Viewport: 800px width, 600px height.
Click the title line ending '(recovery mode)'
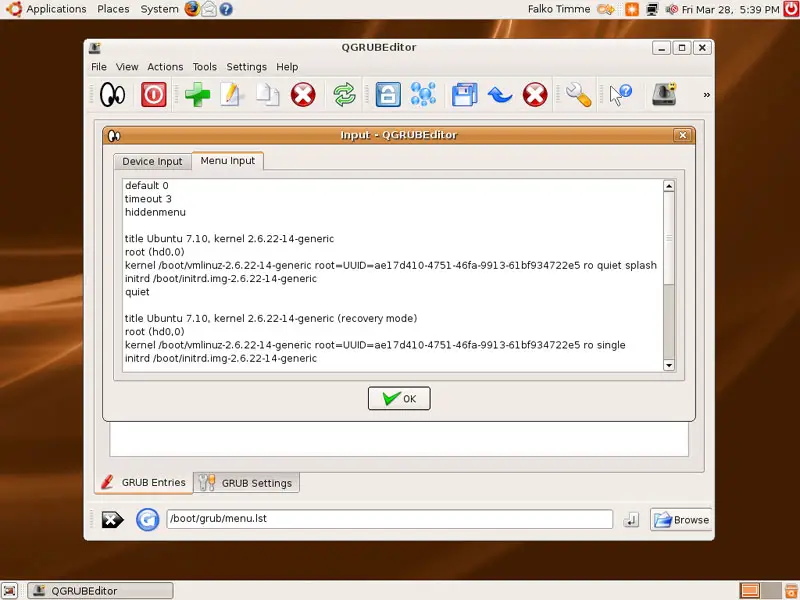coord(271,318)
